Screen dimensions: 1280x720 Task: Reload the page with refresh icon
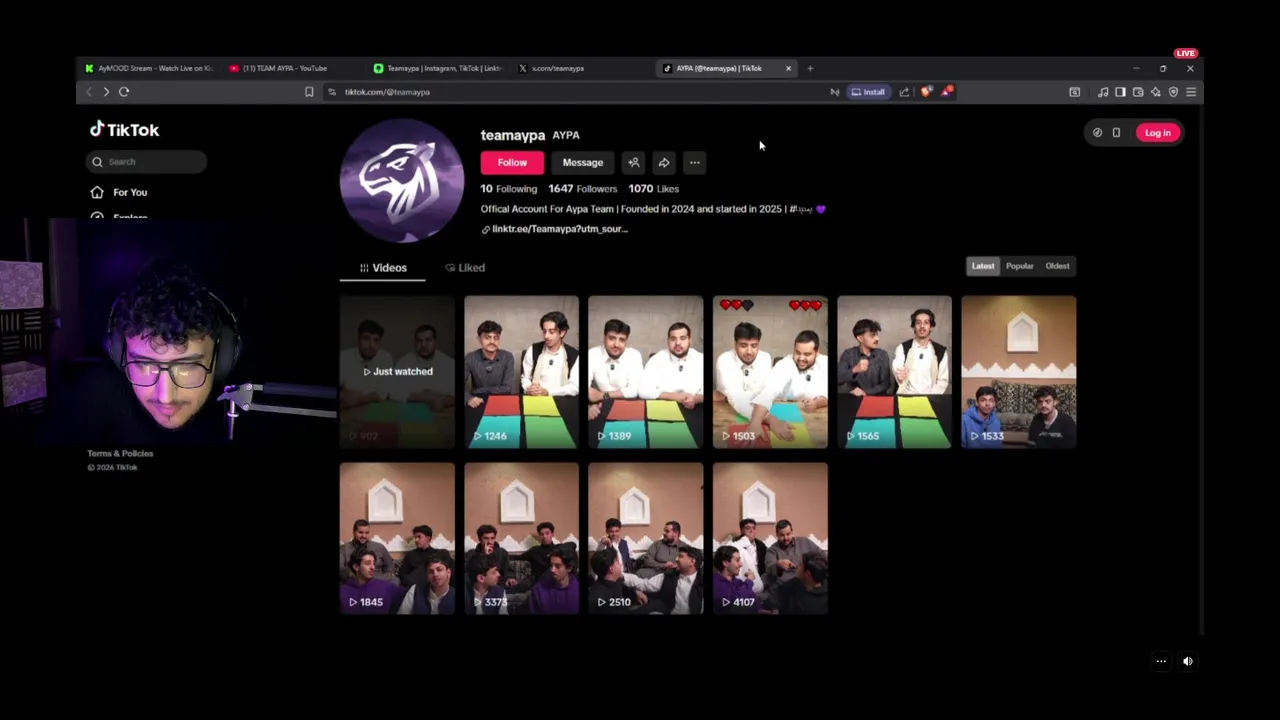[x=124, y=92]
